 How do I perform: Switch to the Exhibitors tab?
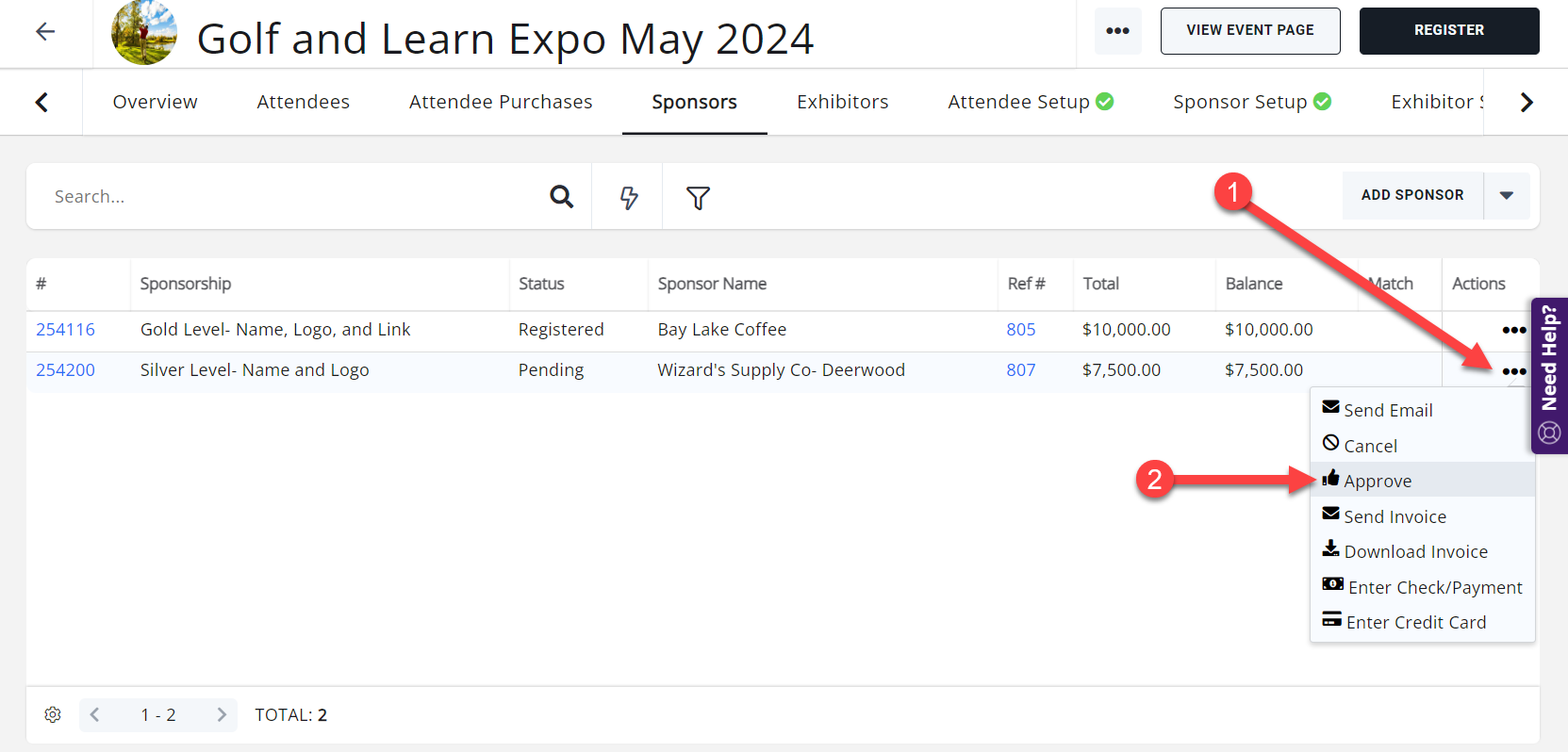pos(842,102)
